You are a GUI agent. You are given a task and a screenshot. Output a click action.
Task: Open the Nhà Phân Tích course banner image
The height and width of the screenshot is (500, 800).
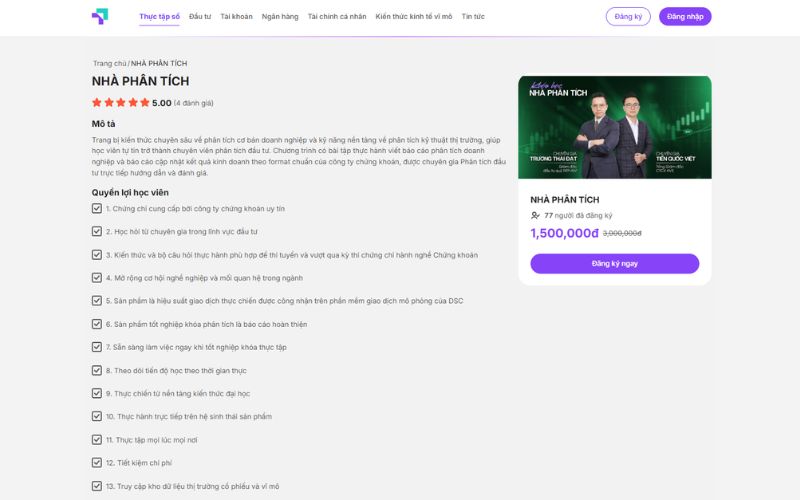615,128
